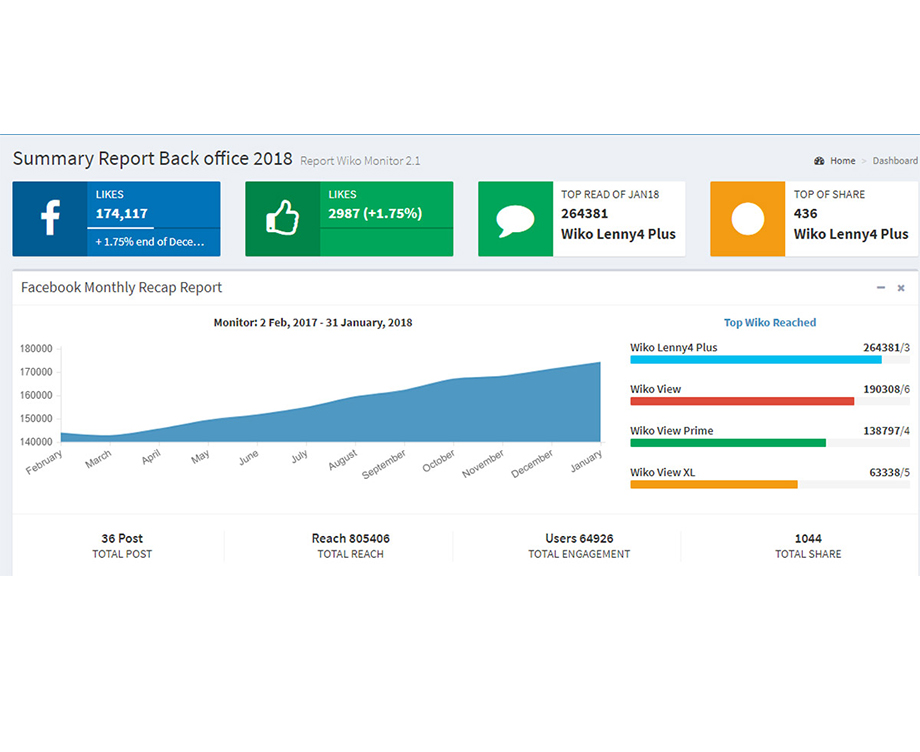Click the Wiko View red progress bar
920x752 pixels.
pyautogui.click(x=742, y=401)
